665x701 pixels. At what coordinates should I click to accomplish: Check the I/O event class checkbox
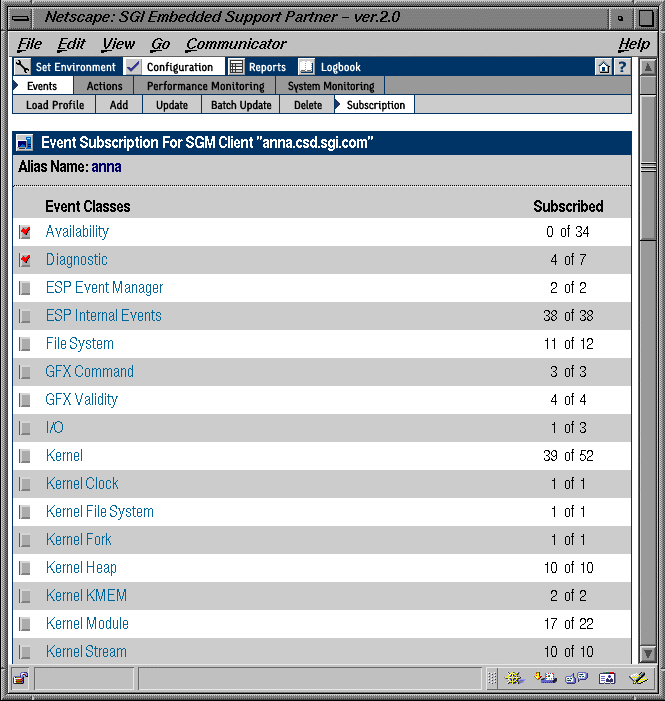pyautogui.click(x=25, y=428)
